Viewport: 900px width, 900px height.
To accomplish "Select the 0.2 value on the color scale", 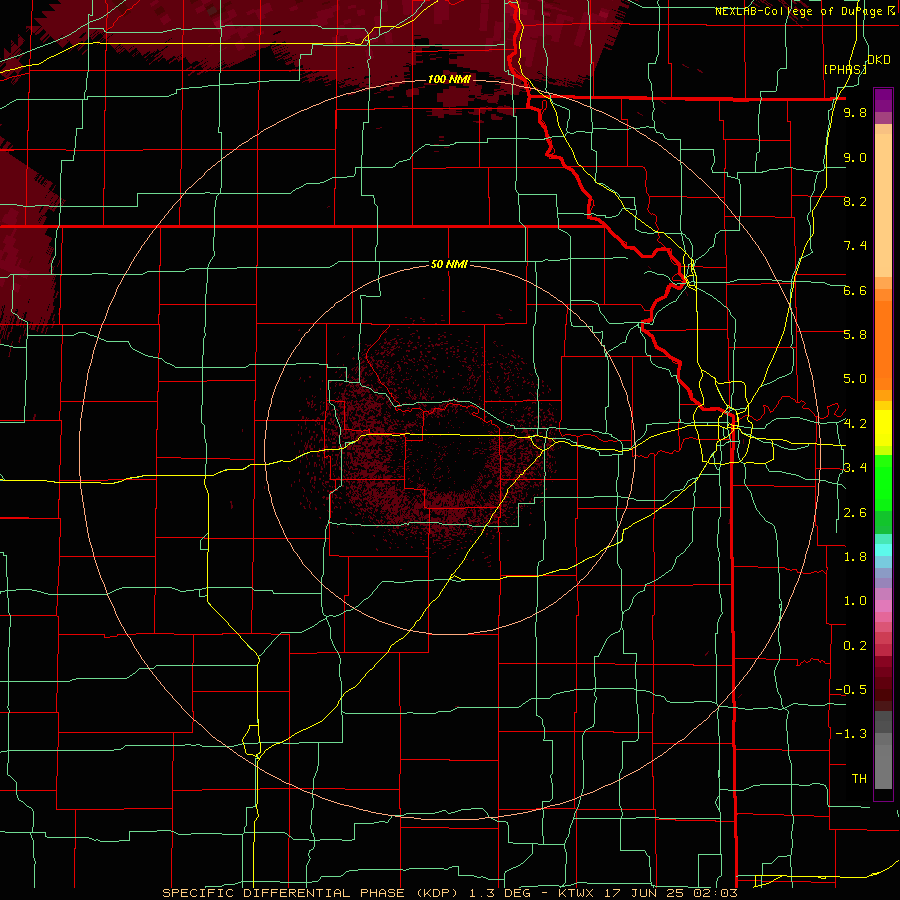I will [855, 646].
